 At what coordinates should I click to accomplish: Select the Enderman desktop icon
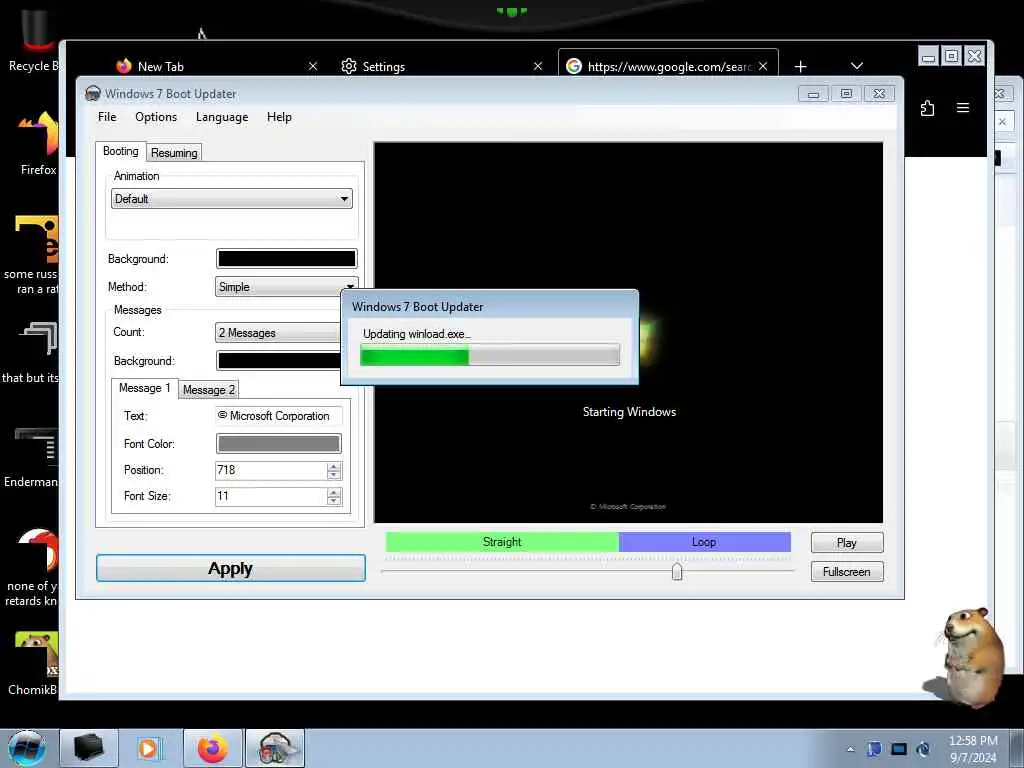pyautogui.click(x=31, y=457)
